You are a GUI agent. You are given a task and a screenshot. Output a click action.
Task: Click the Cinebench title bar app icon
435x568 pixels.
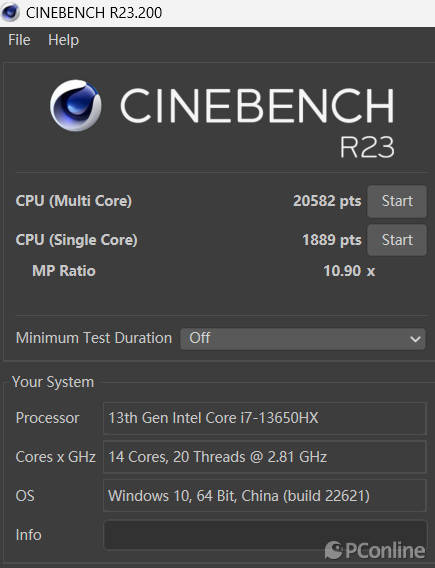[x=11, y=12]
